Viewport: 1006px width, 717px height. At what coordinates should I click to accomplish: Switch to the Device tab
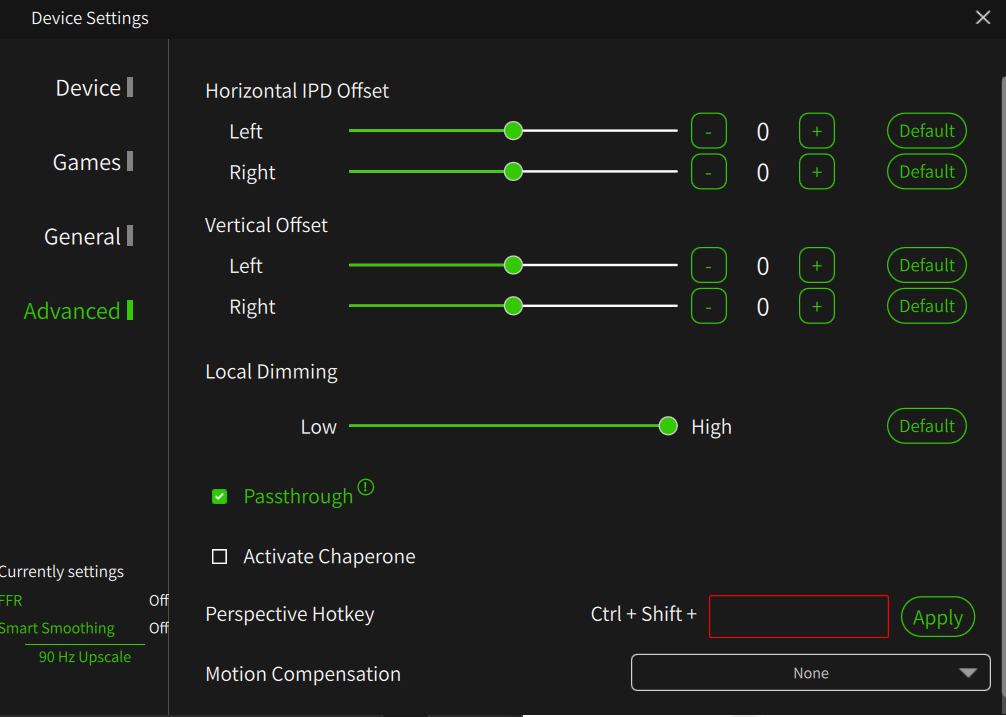[89, 88]
